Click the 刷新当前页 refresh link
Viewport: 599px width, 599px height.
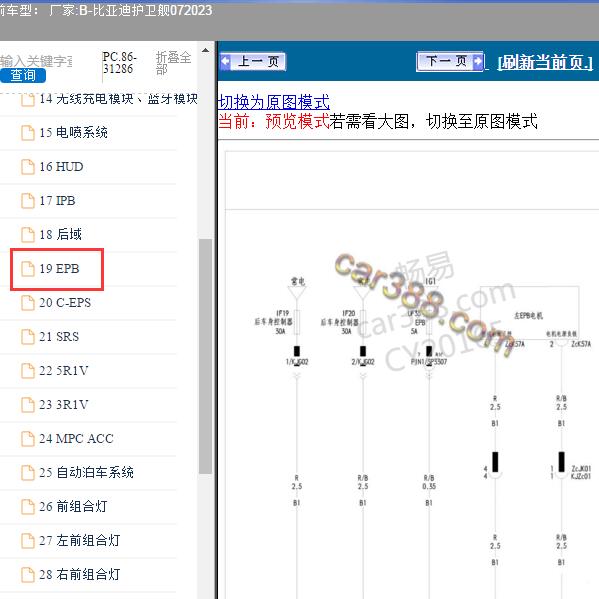tap(545, 62)
